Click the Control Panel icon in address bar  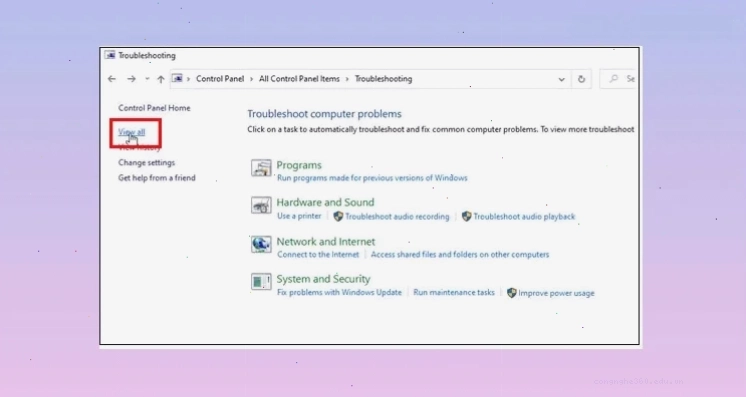pos(177,78)
